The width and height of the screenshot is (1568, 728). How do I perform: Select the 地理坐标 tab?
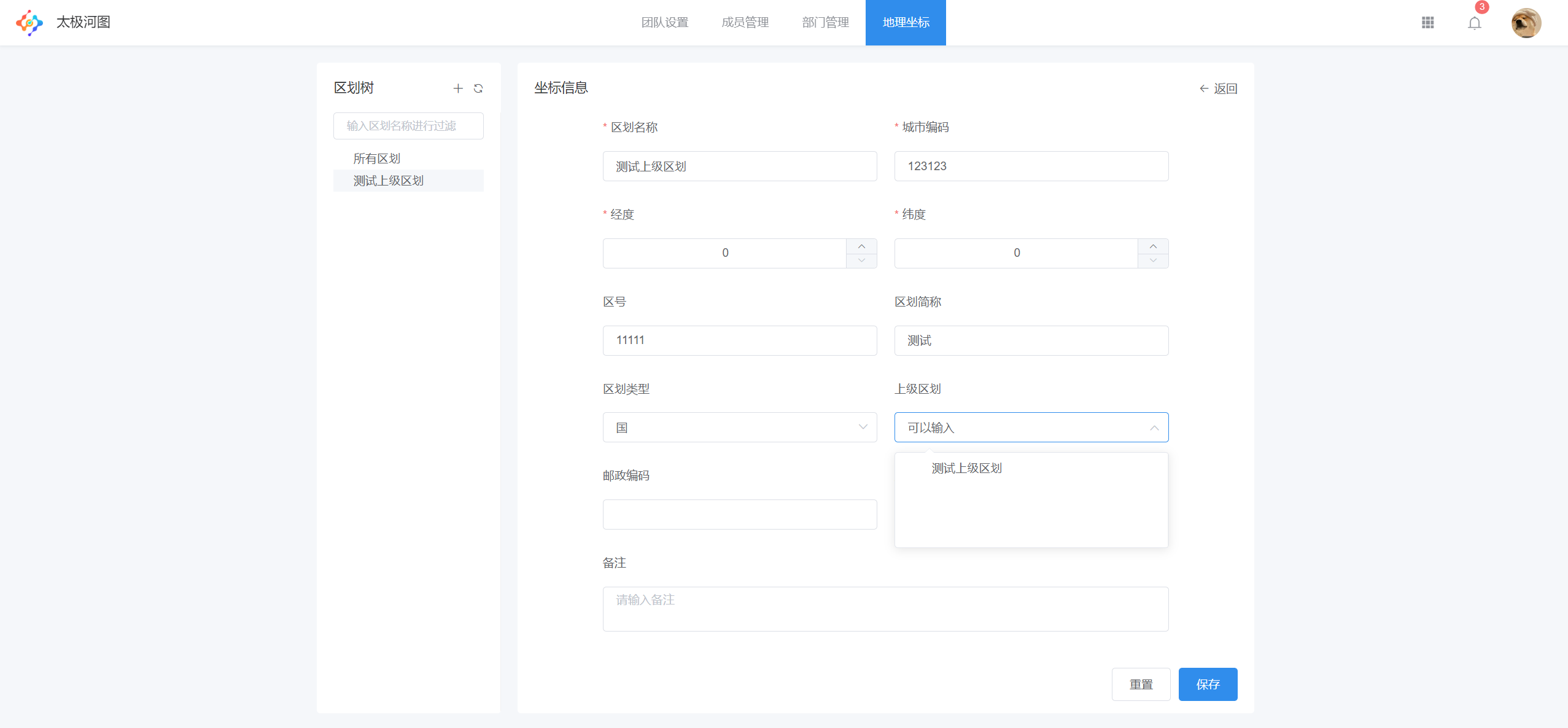906,23
